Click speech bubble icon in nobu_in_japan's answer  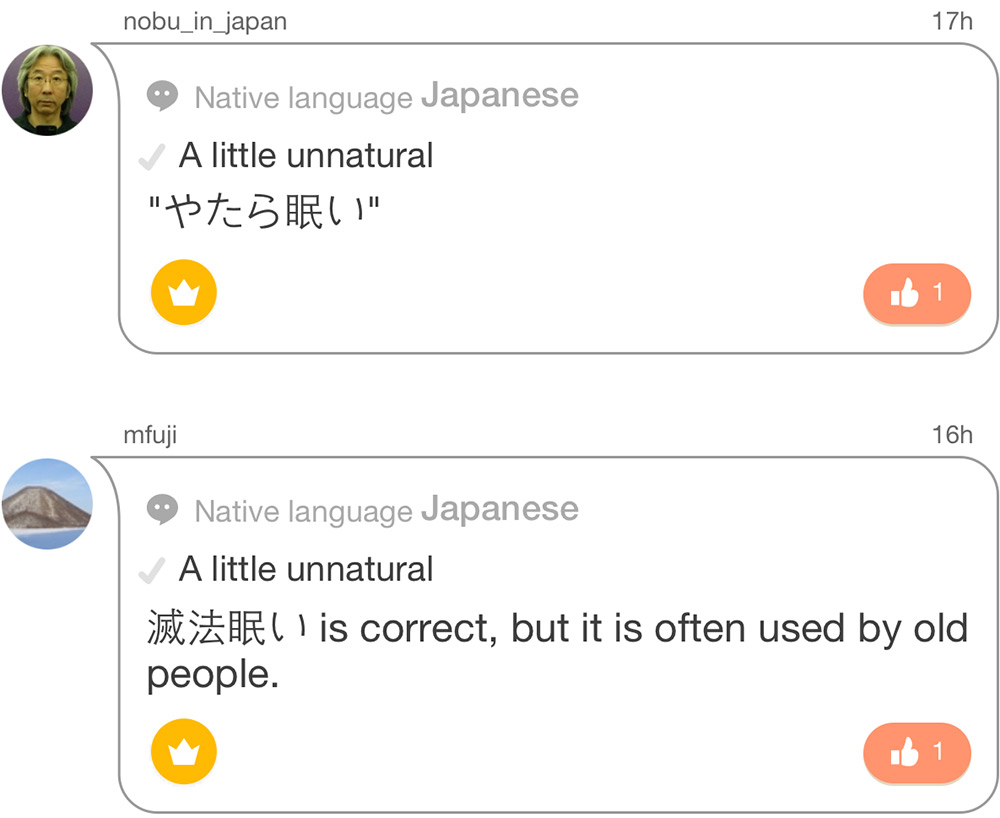(162, 96)
